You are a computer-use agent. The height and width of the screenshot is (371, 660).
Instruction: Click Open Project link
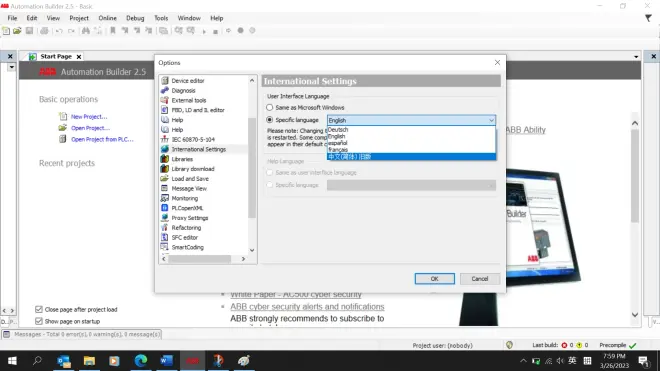90,128
